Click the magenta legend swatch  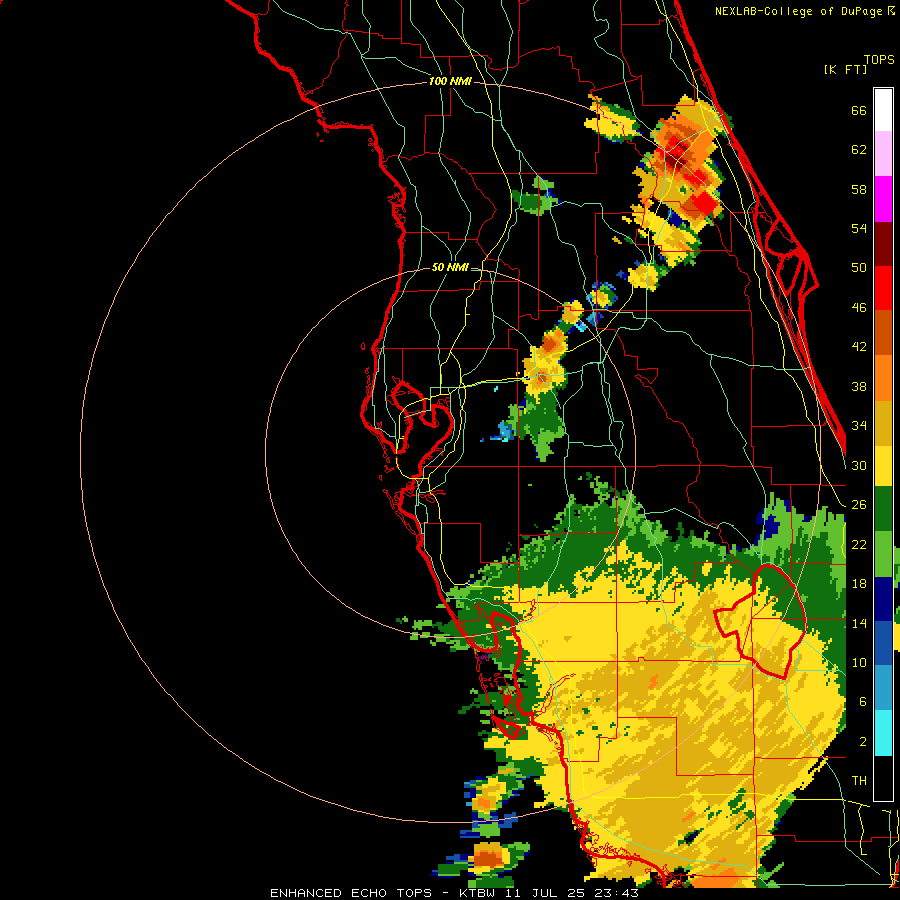pyautogui.click(x=883, y=199)
